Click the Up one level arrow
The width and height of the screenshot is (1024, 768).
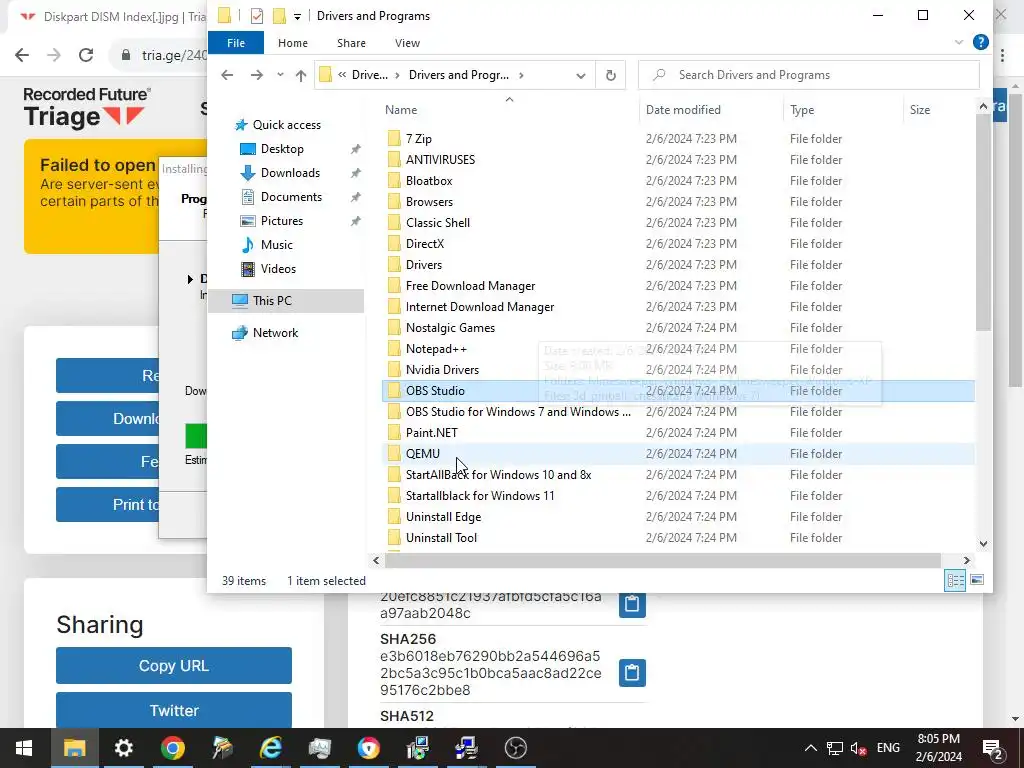coord(300,75)
